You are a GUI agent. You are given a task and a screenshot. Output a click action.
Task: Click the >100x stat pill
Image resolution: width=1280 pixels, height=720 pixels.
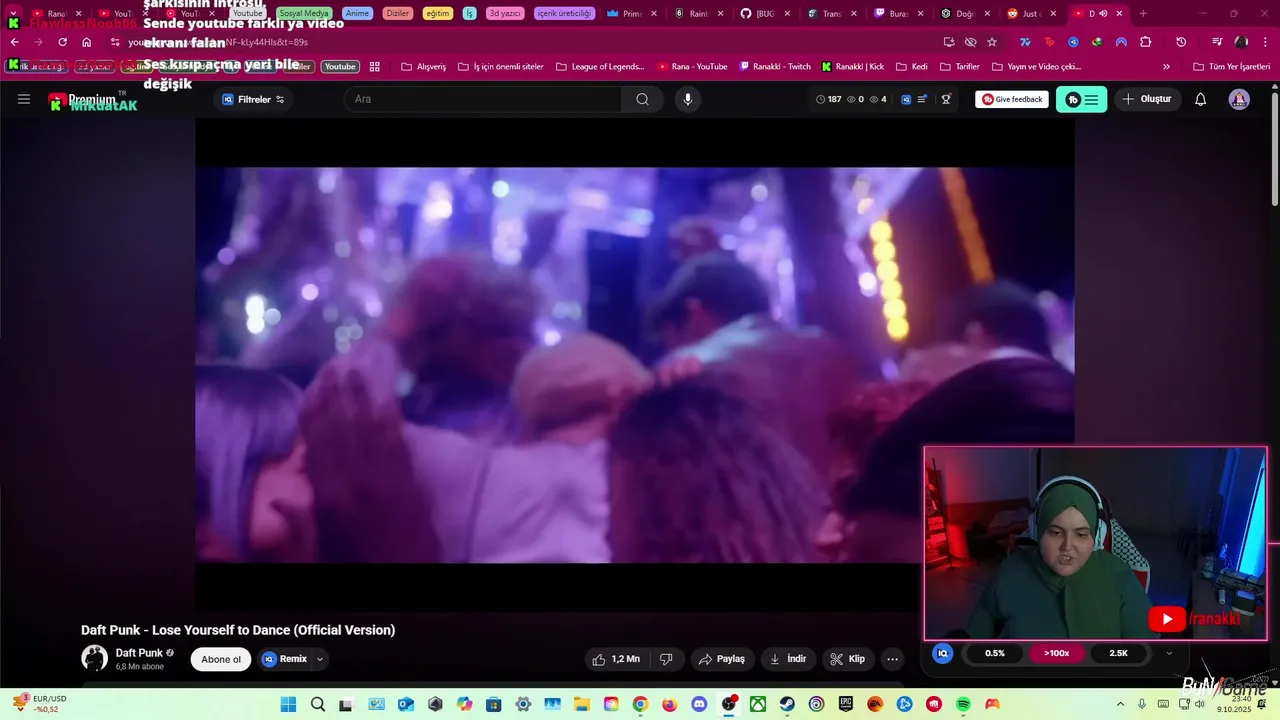1057,653
